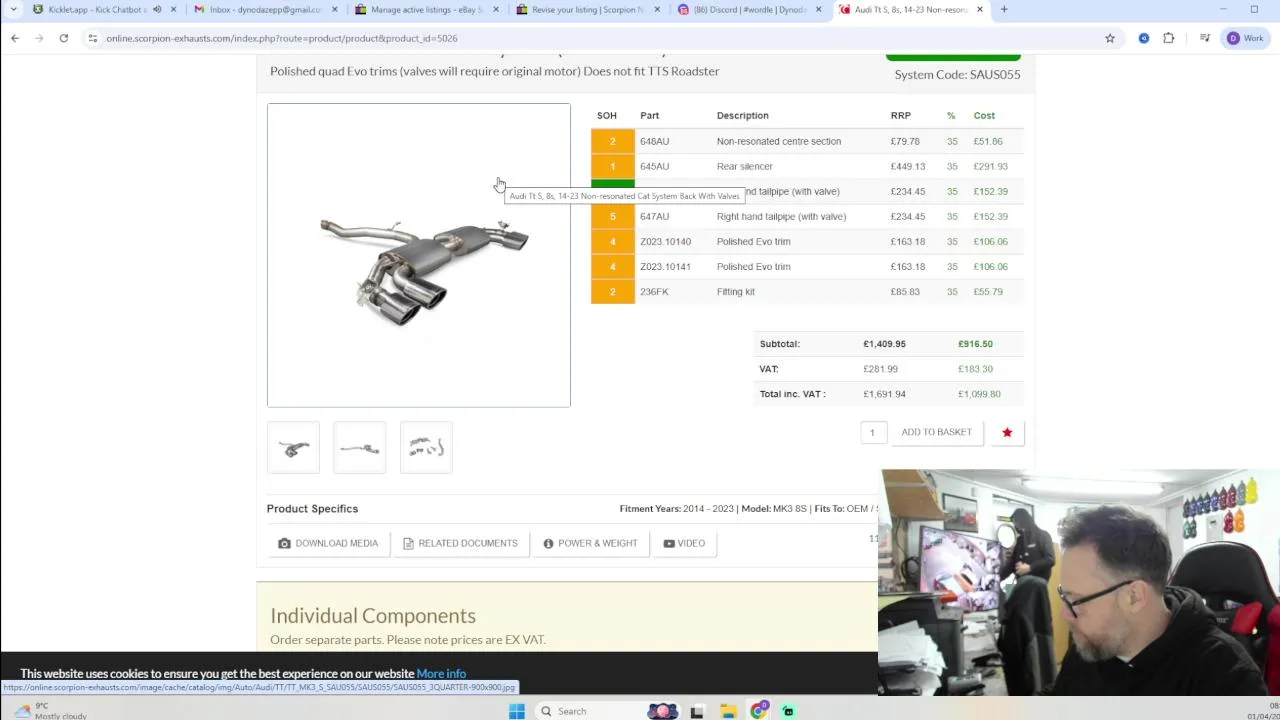Screen dimensions: 1280x720
Task: Open the Work profile menu
Action: [1245, 38]
